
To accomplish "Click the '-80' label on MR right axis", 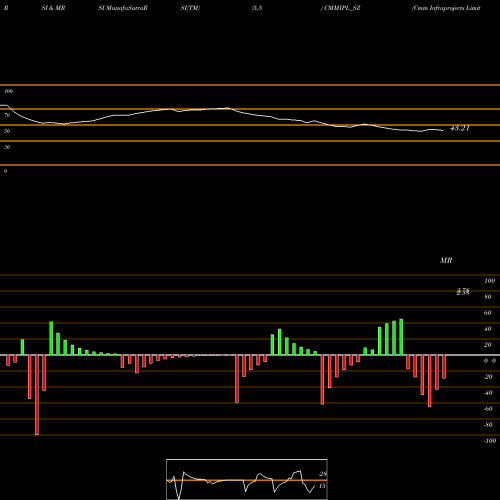I will coord(488,425).
